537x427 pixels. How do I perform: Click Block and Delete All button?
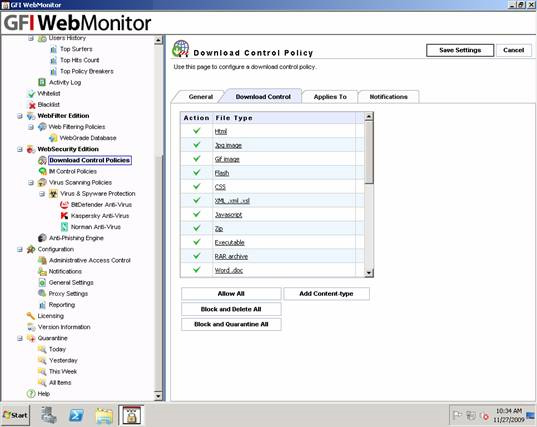tap(231, 309)
